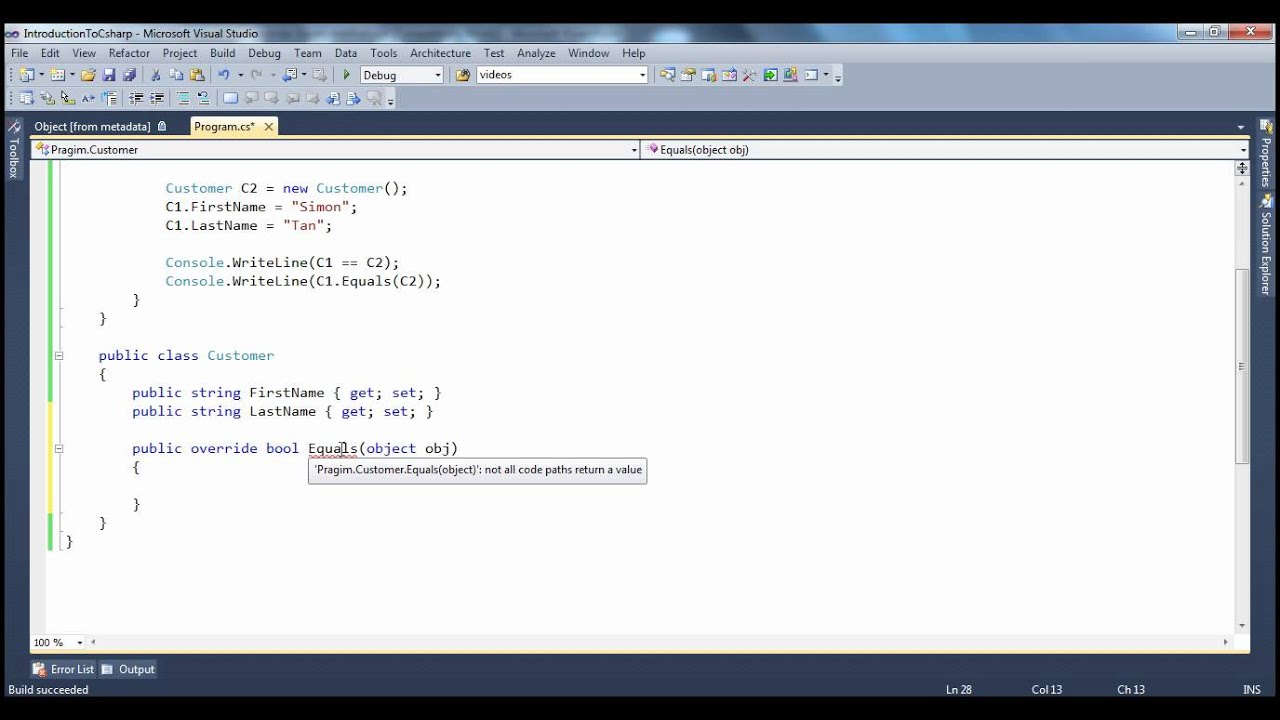Open Solution Explorer from toolbar icon
The width and height of the screenshot is (1280, 720).
[x=667, y=75]
